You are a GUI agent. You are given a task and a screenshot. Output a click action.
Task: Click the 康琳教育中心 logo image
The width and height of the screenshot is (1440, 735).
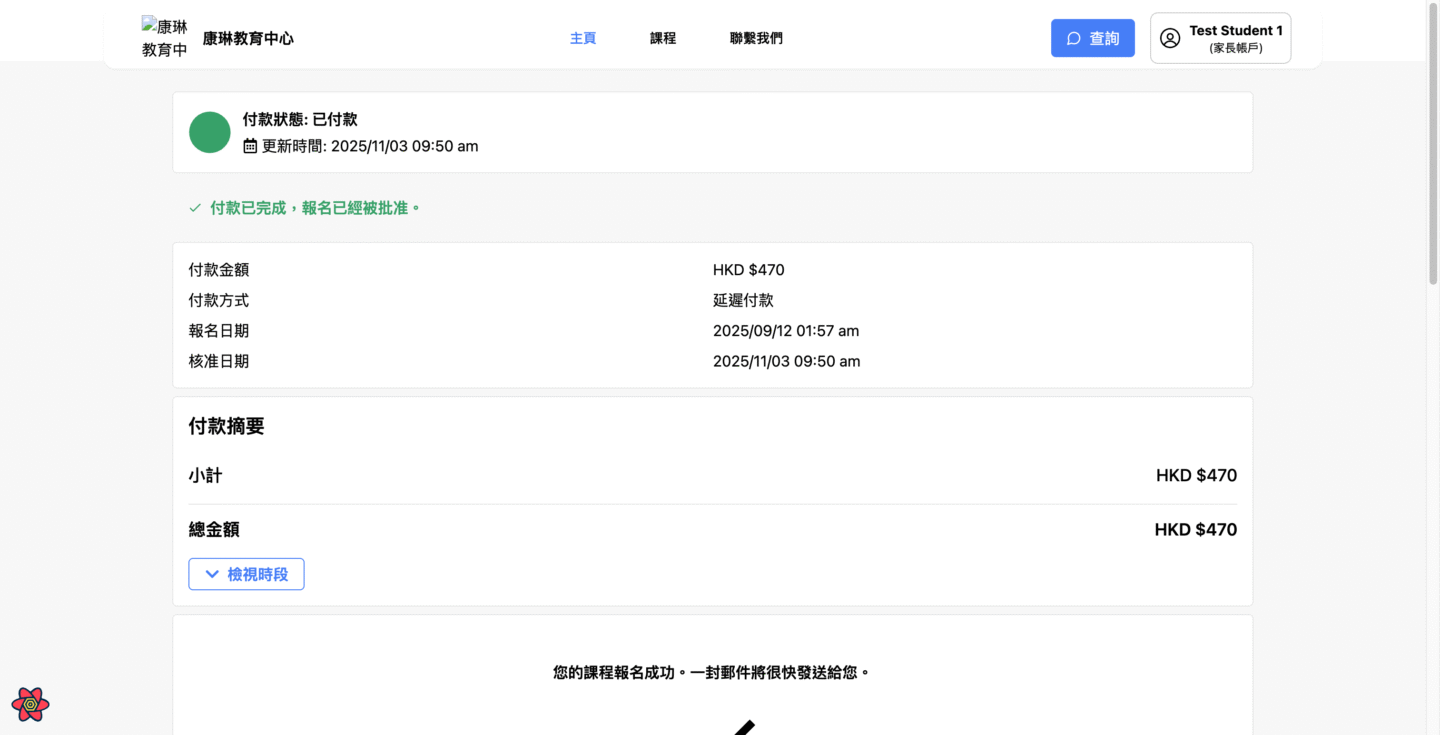click(165, 38)
